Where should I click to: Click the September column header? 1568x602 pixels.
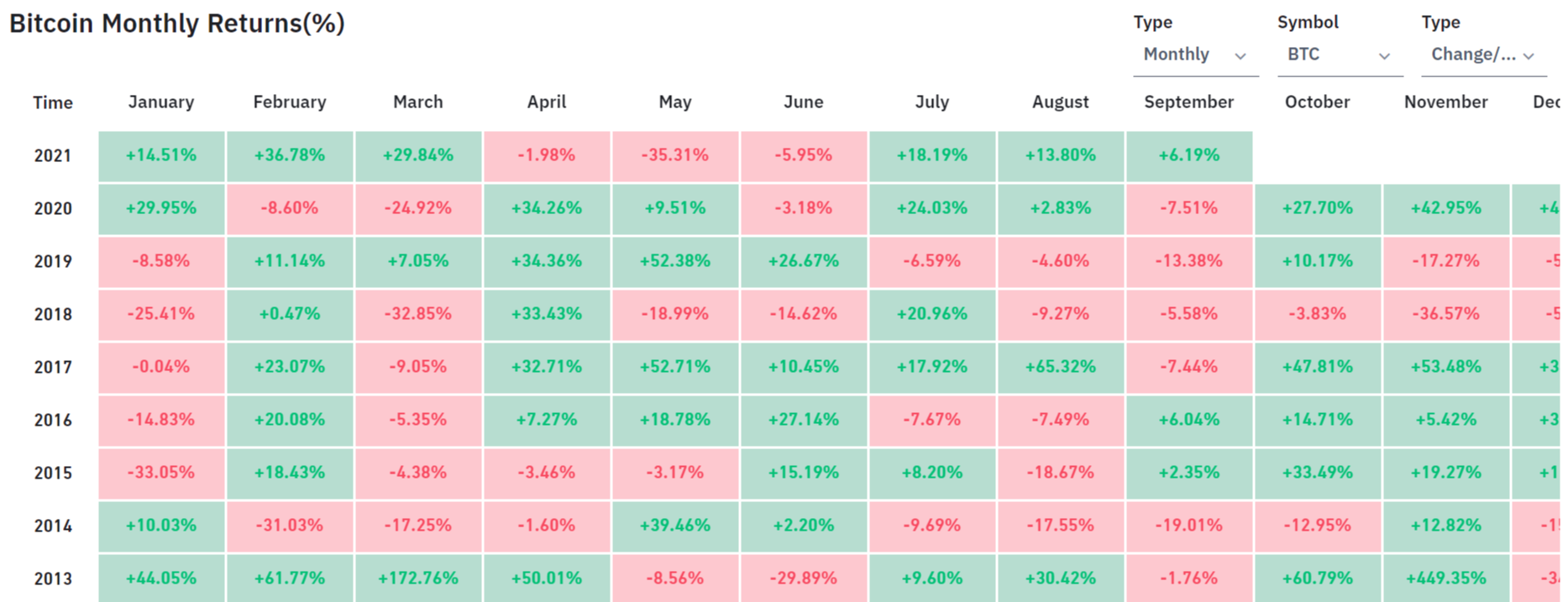(1188, 102)
